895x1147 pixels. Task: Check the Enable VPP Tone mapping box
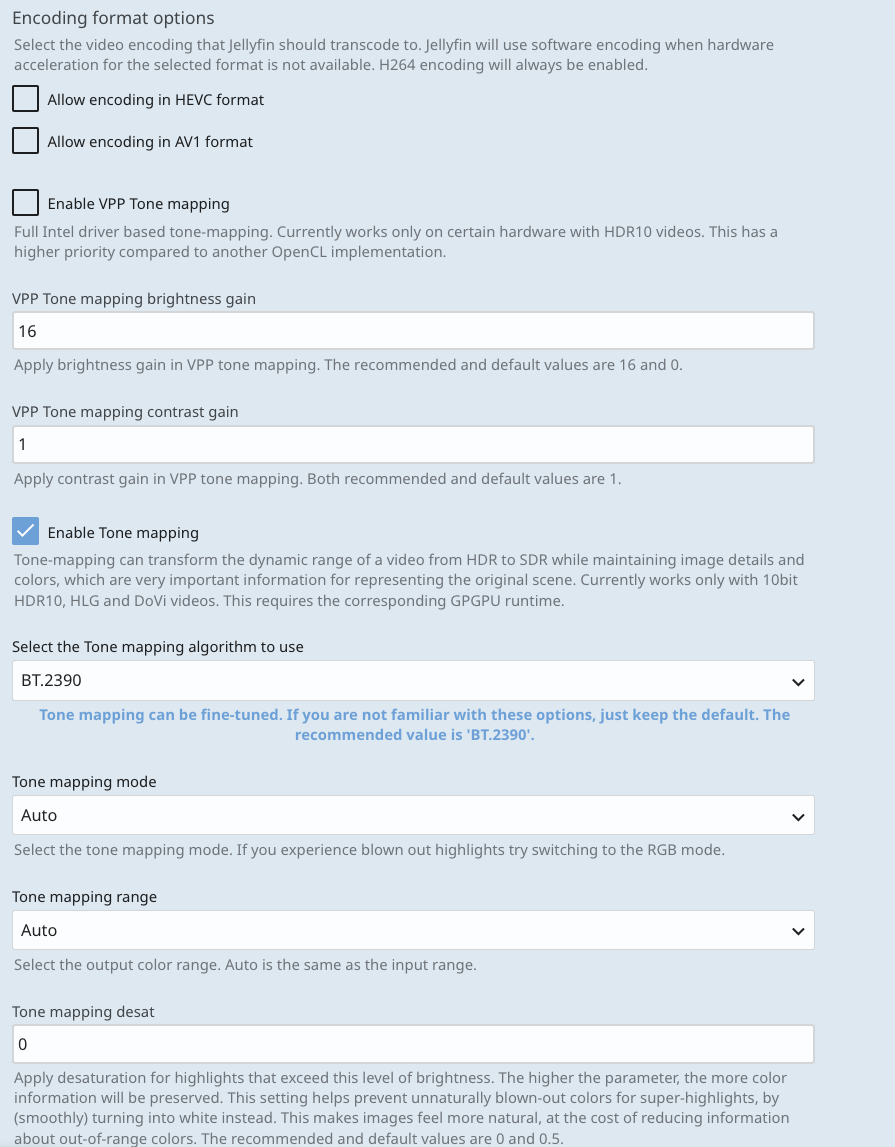pyautogui.click(x=25, y=203)
